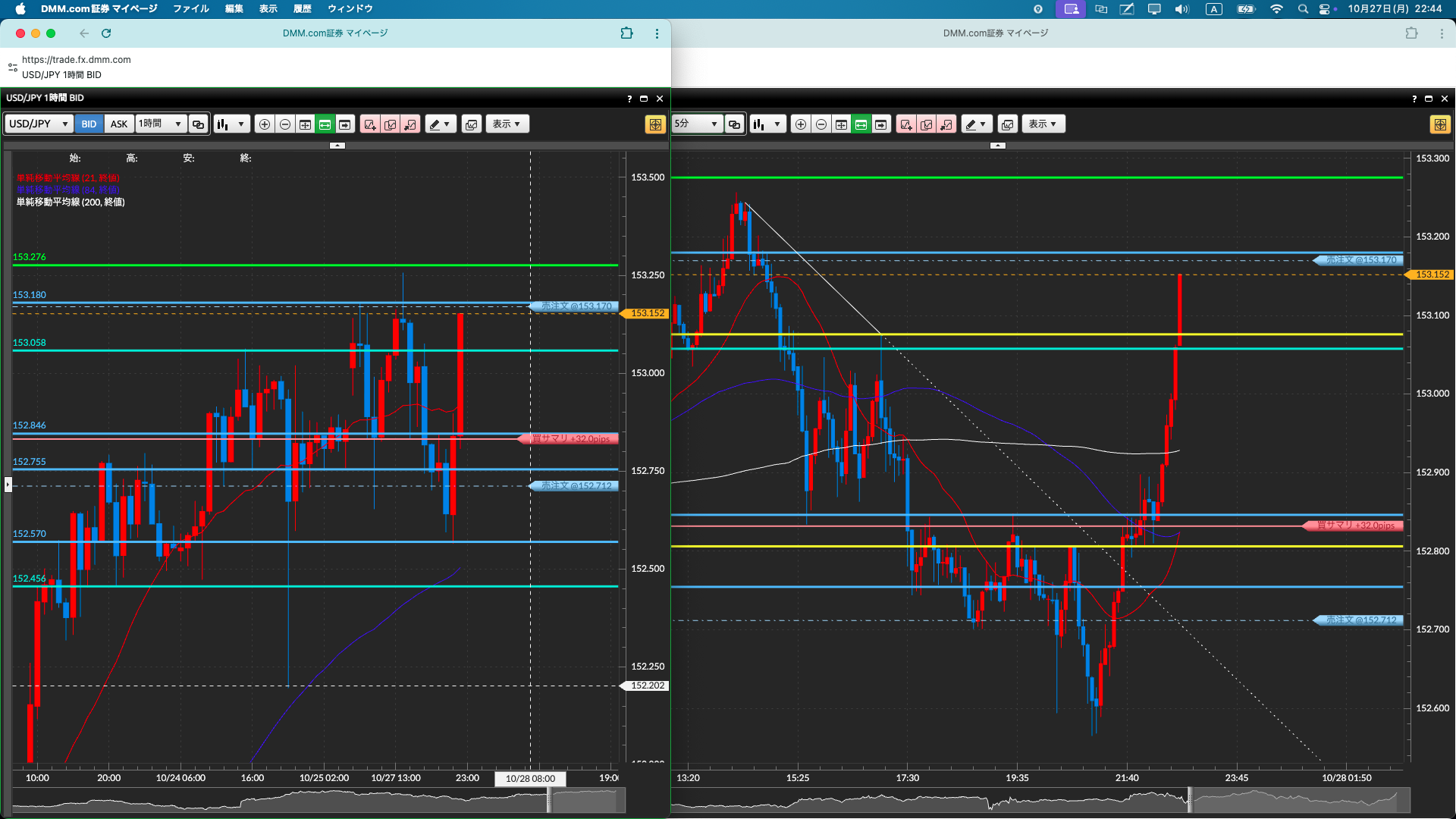Click the 表示 button on left chart toolbar

507,124
